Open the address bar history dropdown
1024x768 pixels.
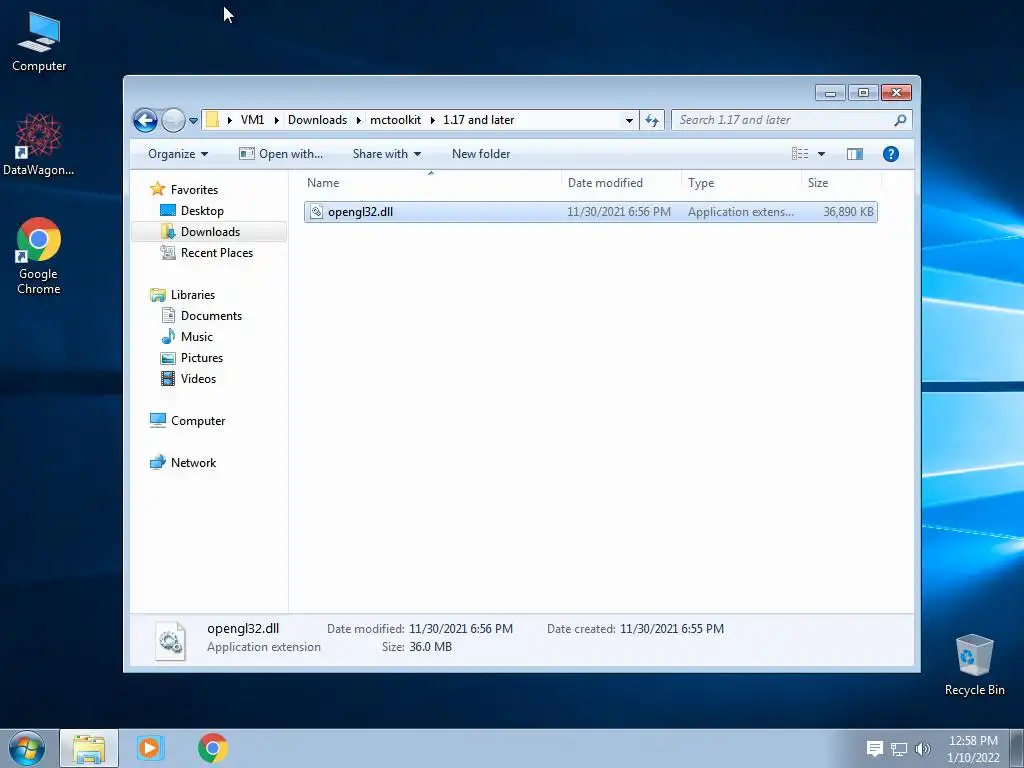pos(629,120)
